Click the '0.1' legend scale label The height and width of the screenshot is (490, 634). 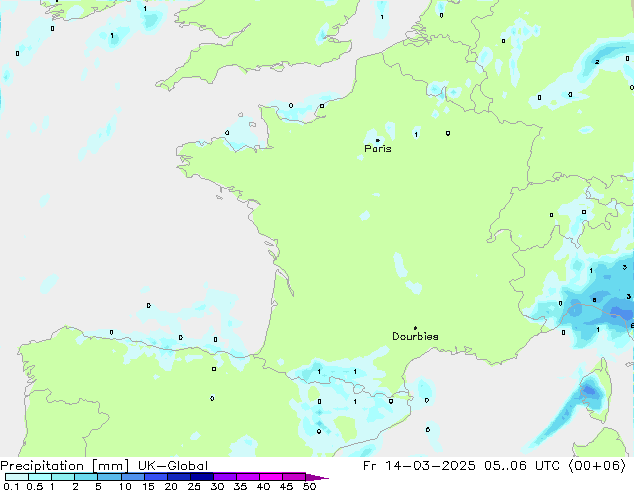pyautogui.click(x=11, y=486)
